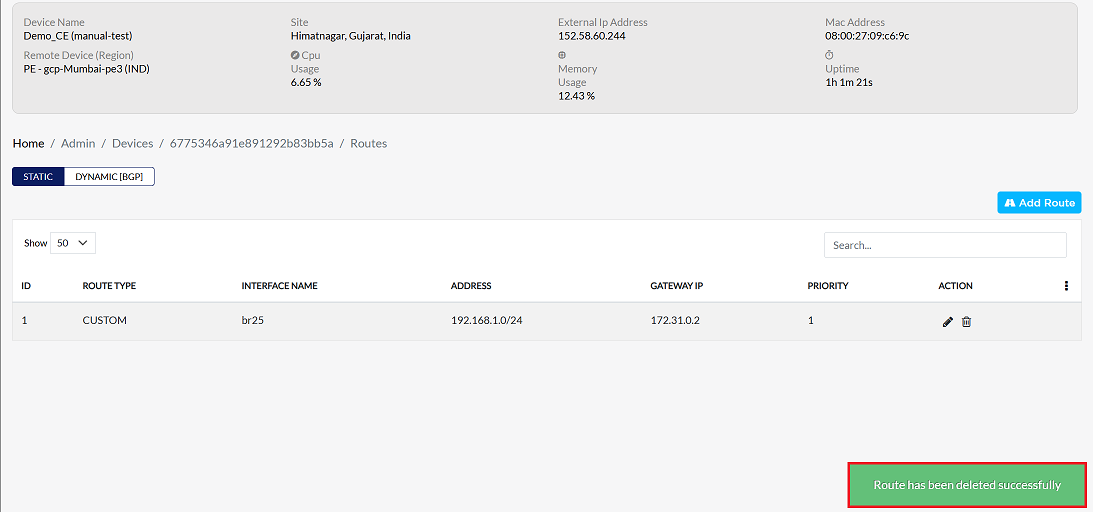Click the CPU usage gauge icon
Viewport: 1093px width, 512px height.
(295, 55)
